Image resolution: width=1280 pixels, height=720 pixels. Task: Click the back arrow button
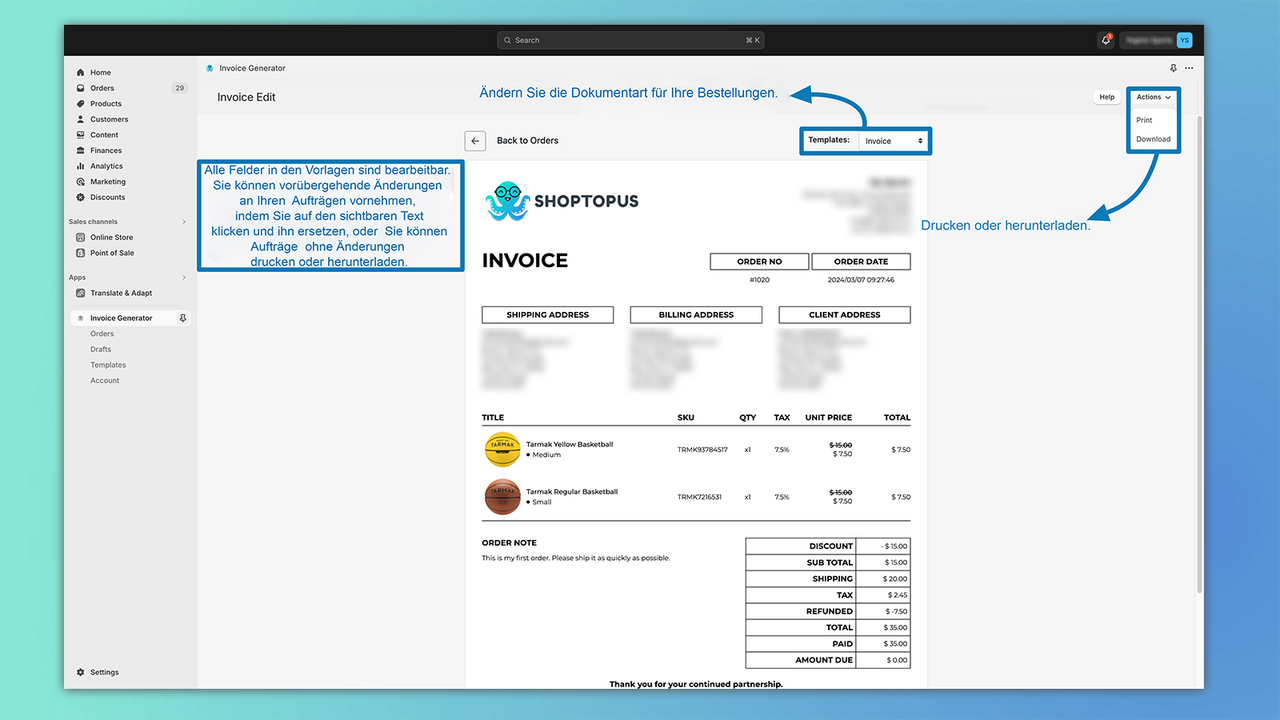[x=476, y=141]
